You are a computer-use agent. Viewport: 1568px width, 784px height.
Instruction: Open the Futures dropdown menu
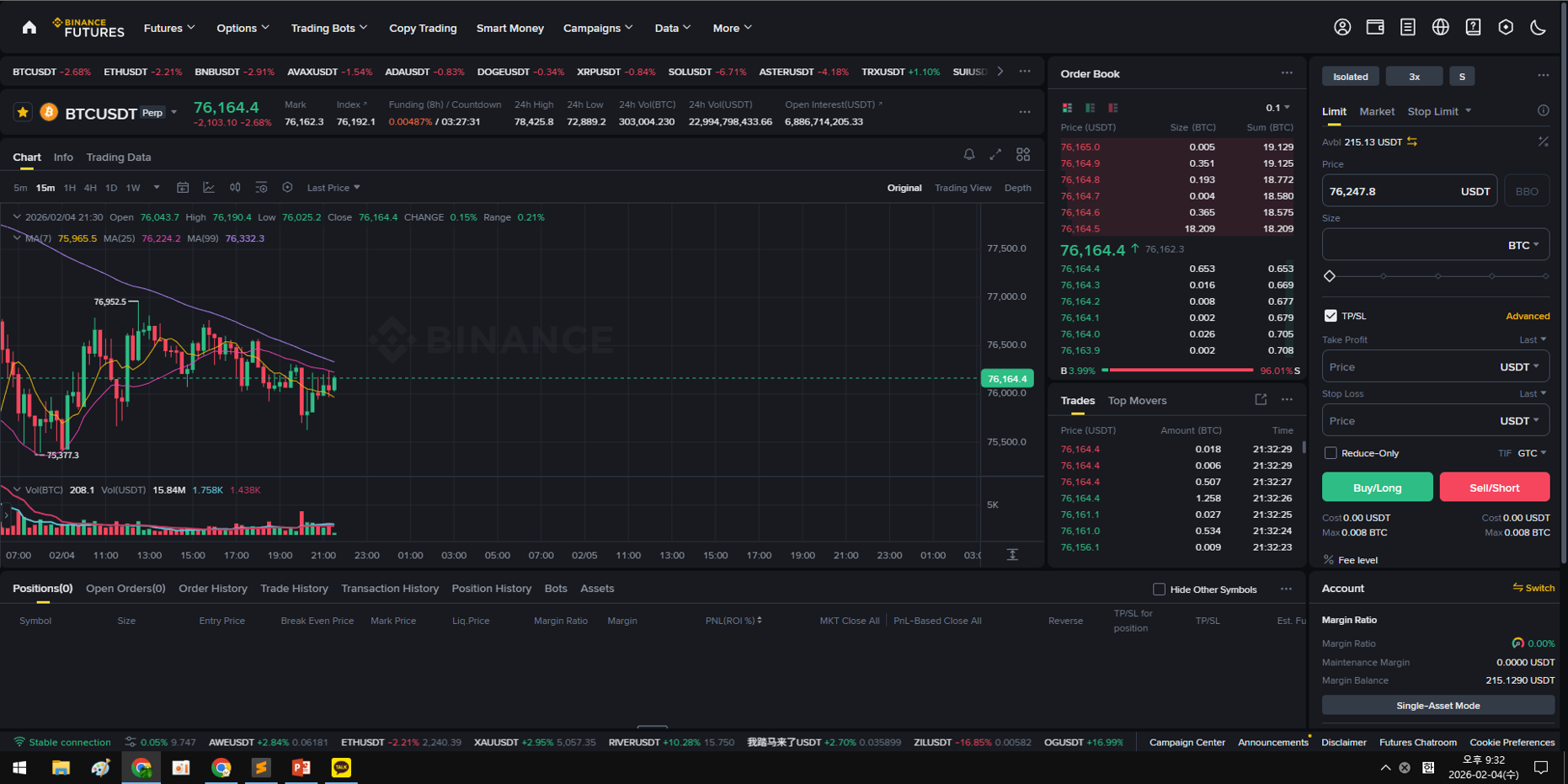[169, 28]
